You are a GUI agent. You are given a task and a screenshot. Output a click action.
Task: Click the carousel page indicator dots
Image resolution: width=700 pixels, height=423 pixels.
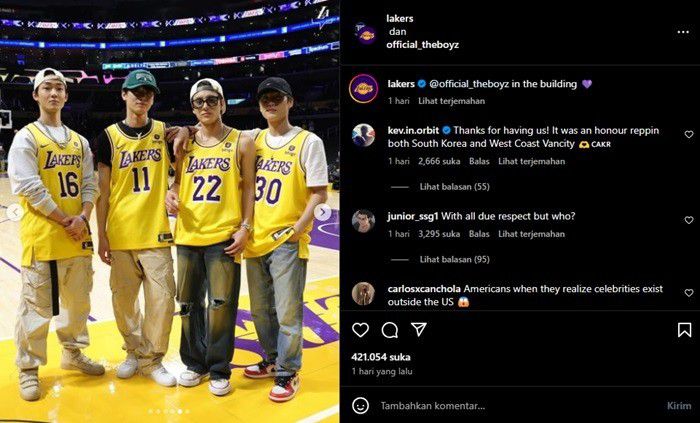click(169, 410)
